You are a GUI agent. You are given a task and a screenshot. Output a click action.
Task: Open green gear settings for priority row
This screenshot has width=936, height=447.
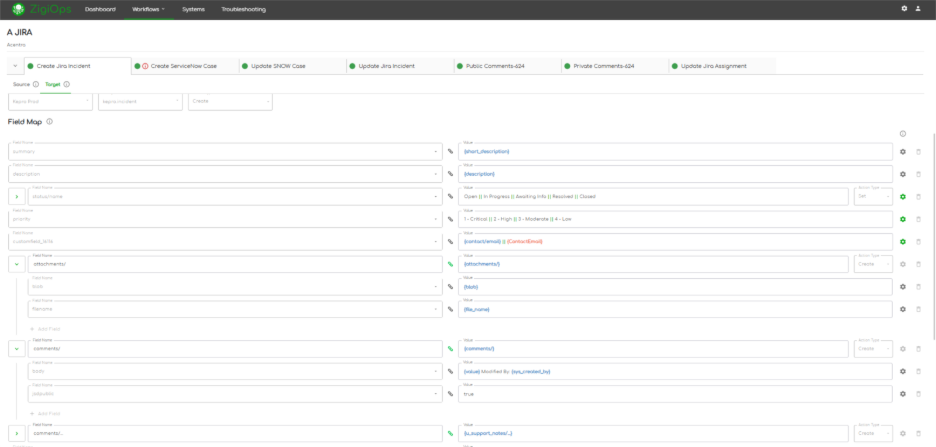coord(903,219)
